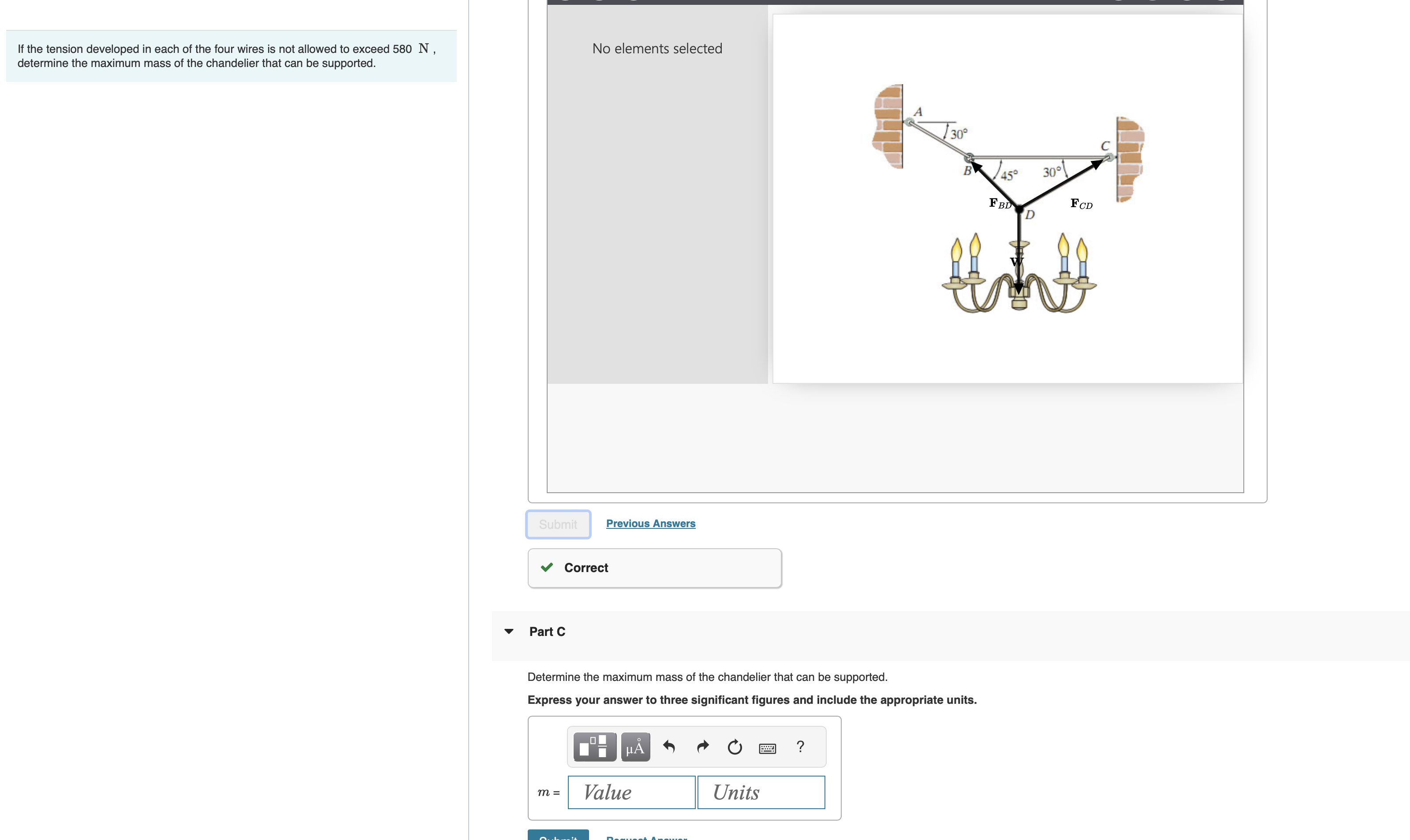The height and width of the screenshot is (840, 1410).
Task: Click the Request Answer link
Action: 646,836
